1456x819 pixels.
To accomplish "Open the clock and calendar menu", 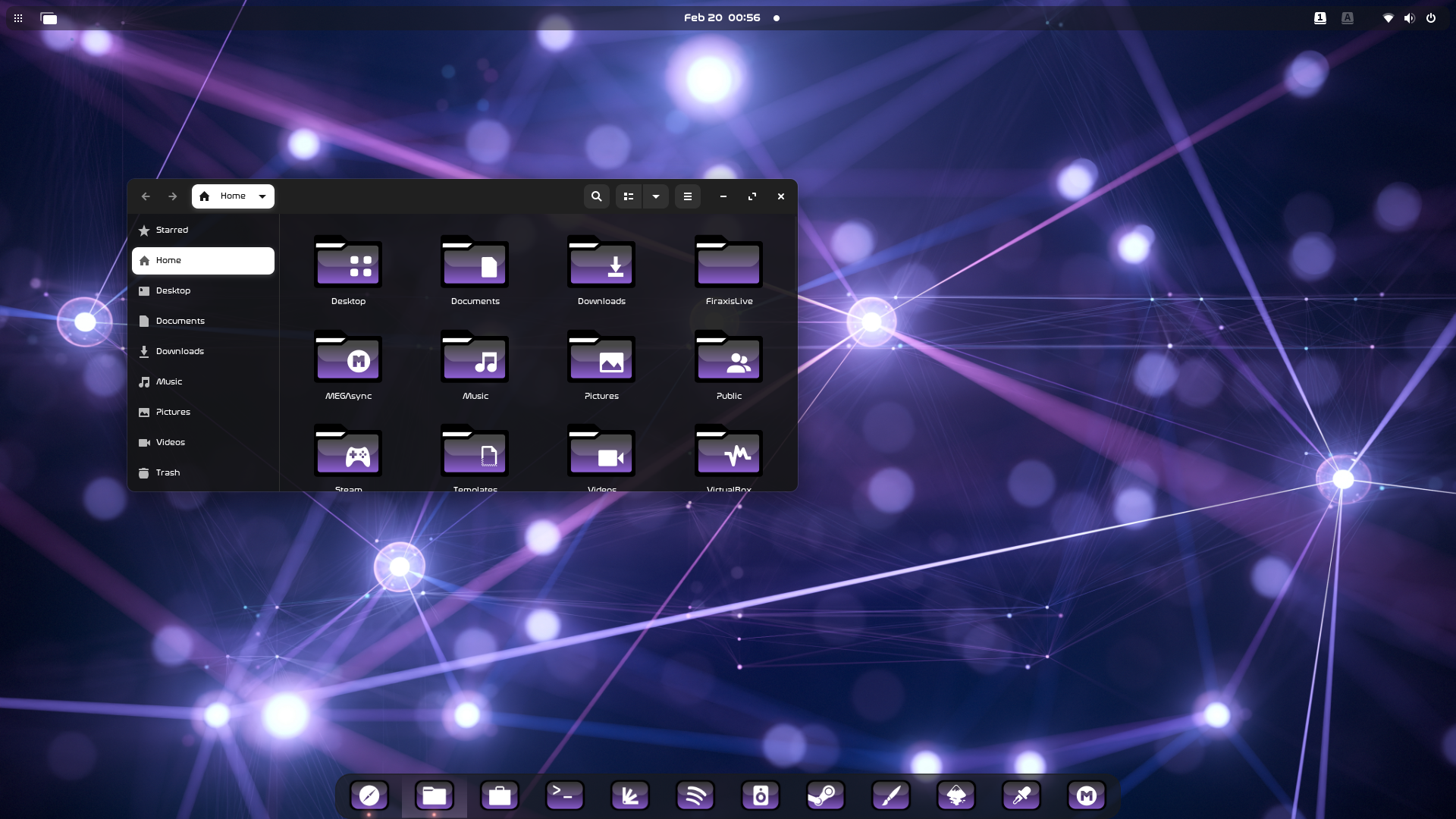I will pyautogui.click(x=722, y=17).
